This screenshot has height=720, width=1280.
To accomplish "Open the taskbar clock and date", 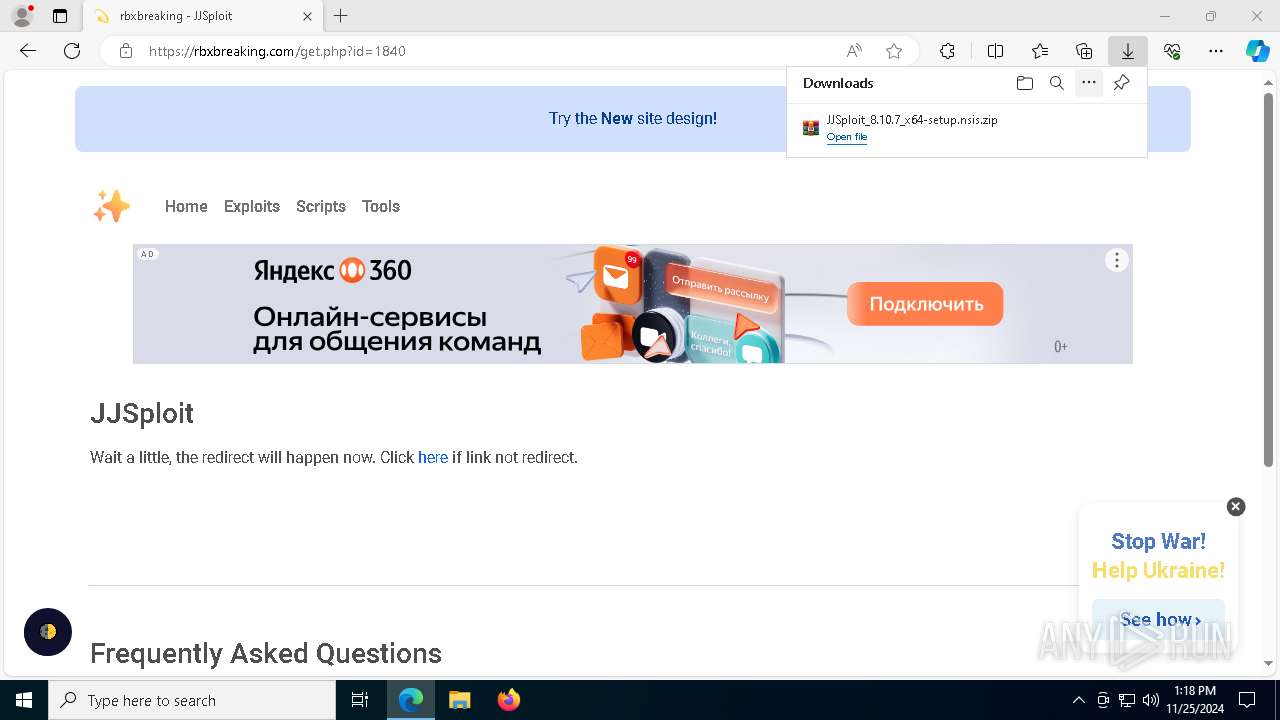I will 1195,700.
